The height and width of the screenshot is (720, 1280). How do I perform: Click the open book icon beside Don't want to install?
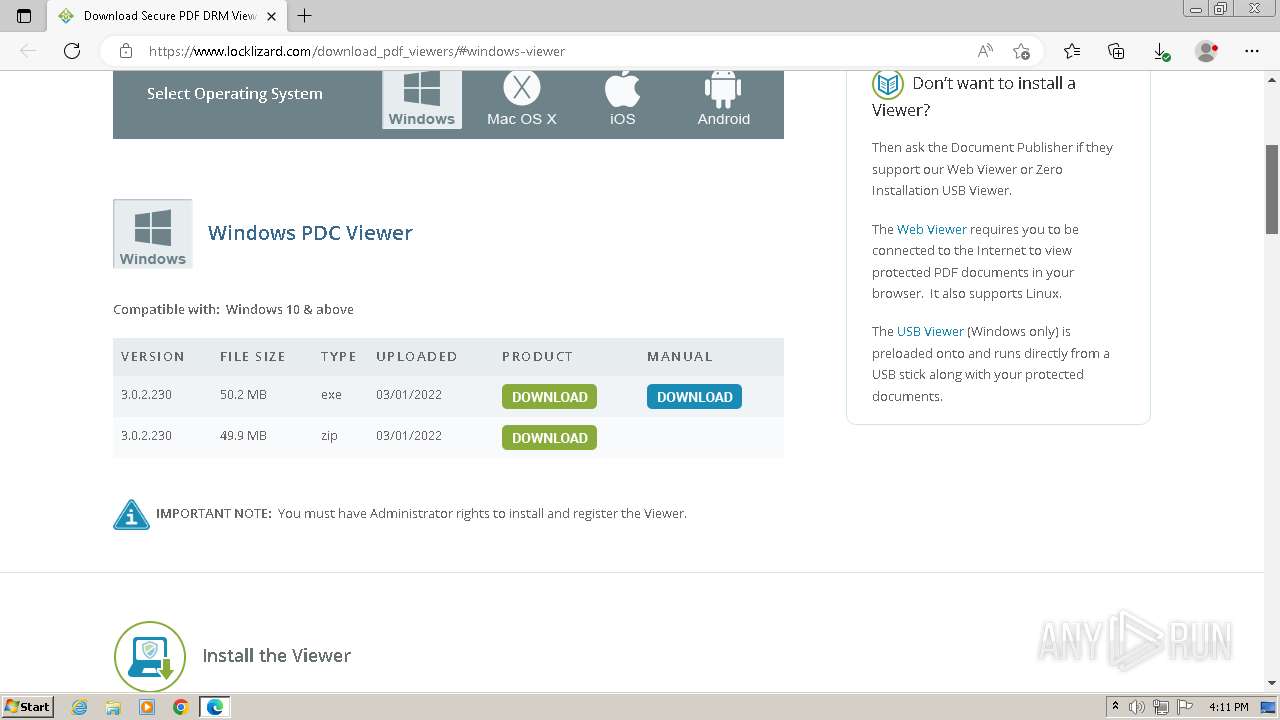tap(888, 84)
